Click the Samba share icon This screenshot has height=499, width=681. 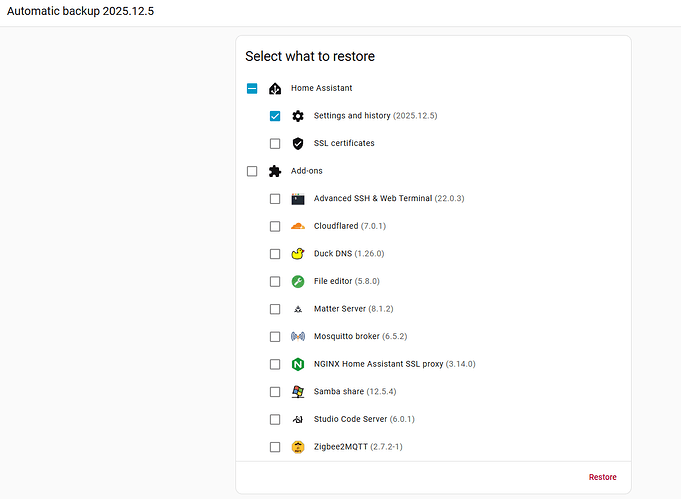(298, 392)
